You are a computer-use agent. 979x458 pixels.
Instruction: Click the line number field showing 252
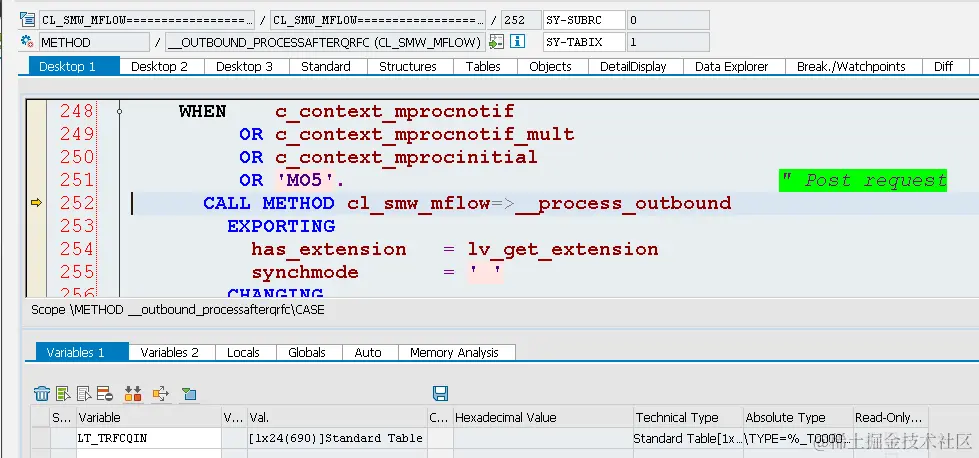coord(521,20)
